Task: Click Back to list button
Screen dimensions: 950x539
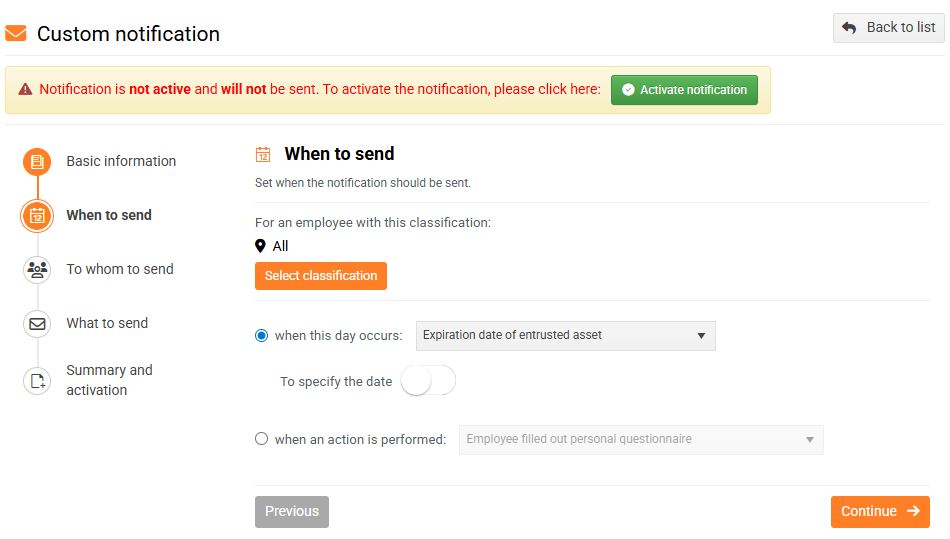Action: tap(888, 28)
